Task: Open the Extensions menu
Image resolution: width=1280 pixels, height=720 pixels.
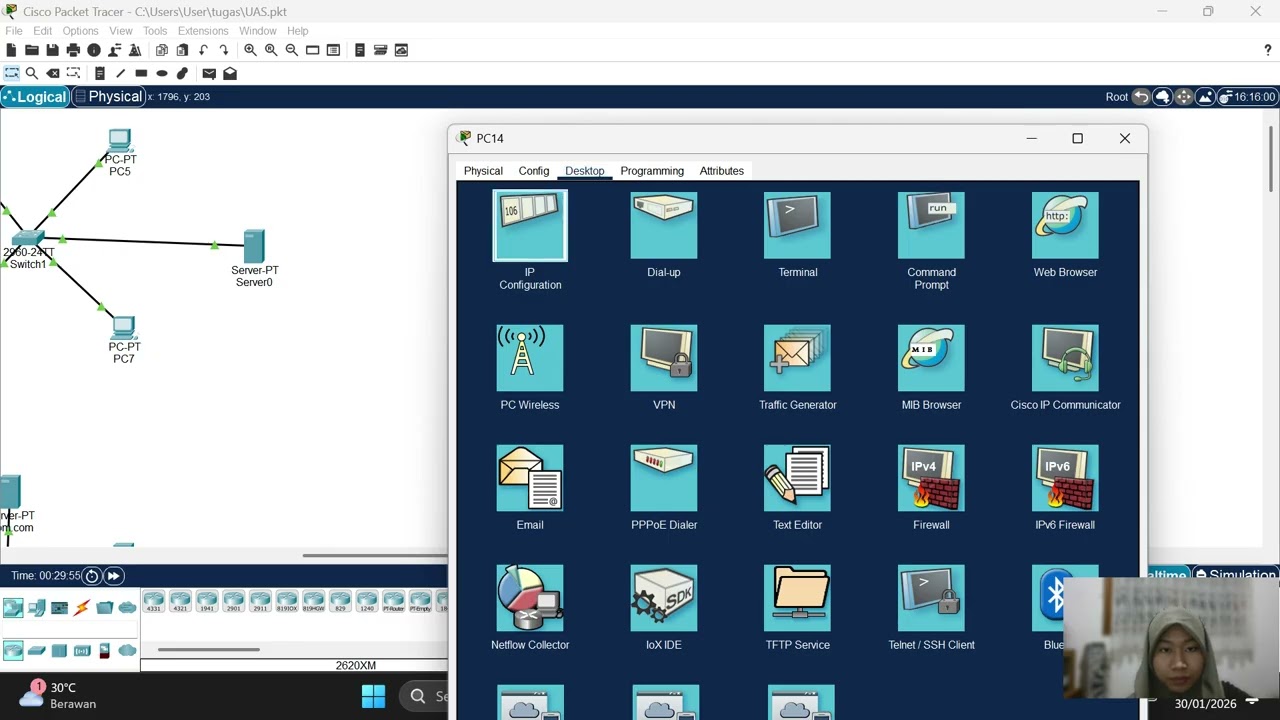Action: pos(203,31)
